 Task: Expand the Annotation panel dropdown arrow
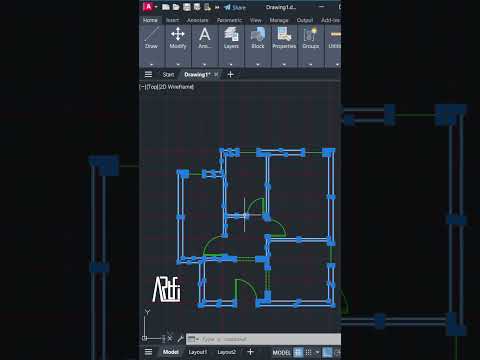coord(204,64)
